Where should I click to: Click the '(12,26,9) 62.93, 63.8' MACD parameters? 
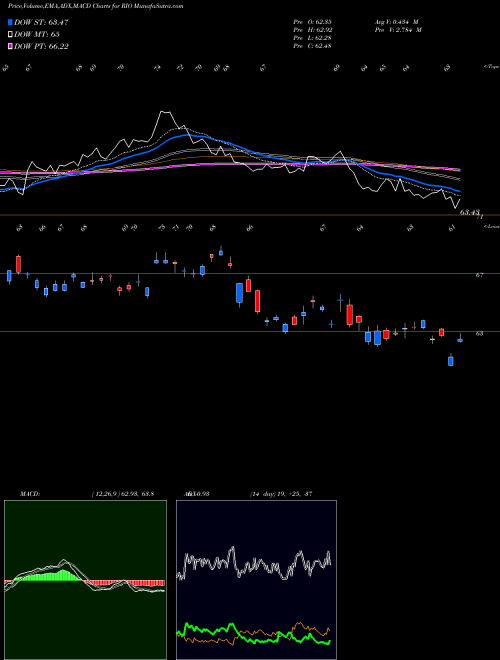pyautogui.click(x=122, y=494)
